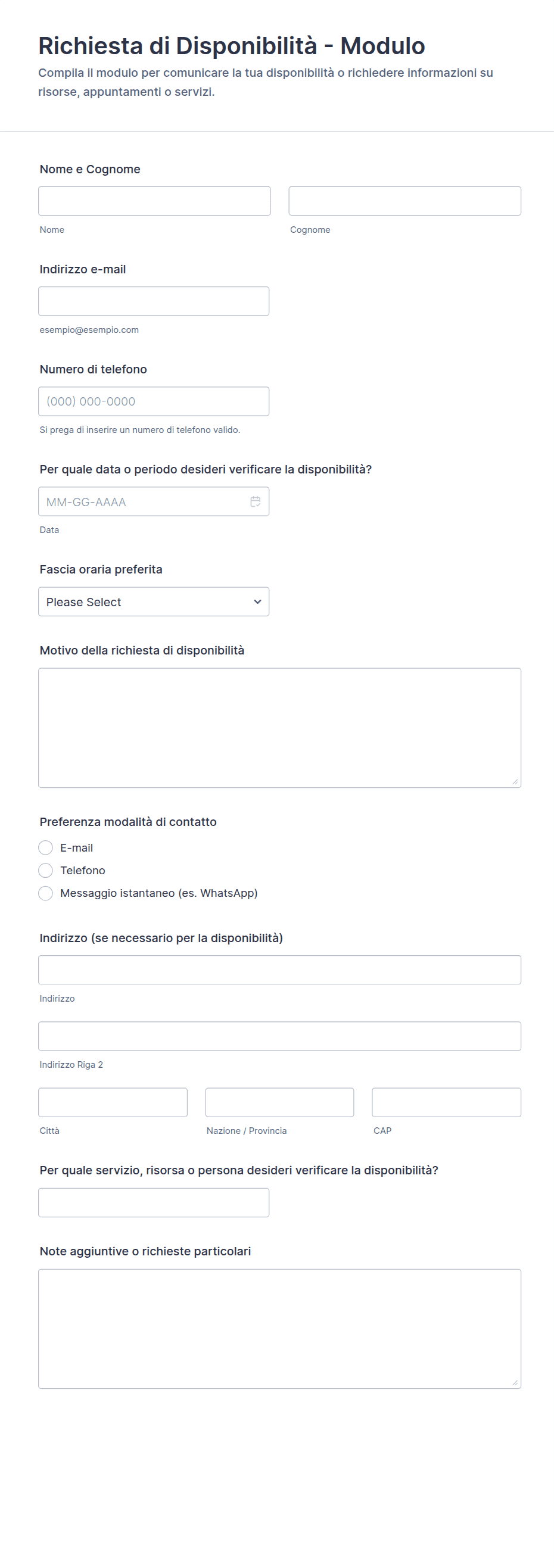This screenshot has height=1568, width=554.
Task: Click the servizio, risorsa o persona field
Action: click(x=154, y=1203)
